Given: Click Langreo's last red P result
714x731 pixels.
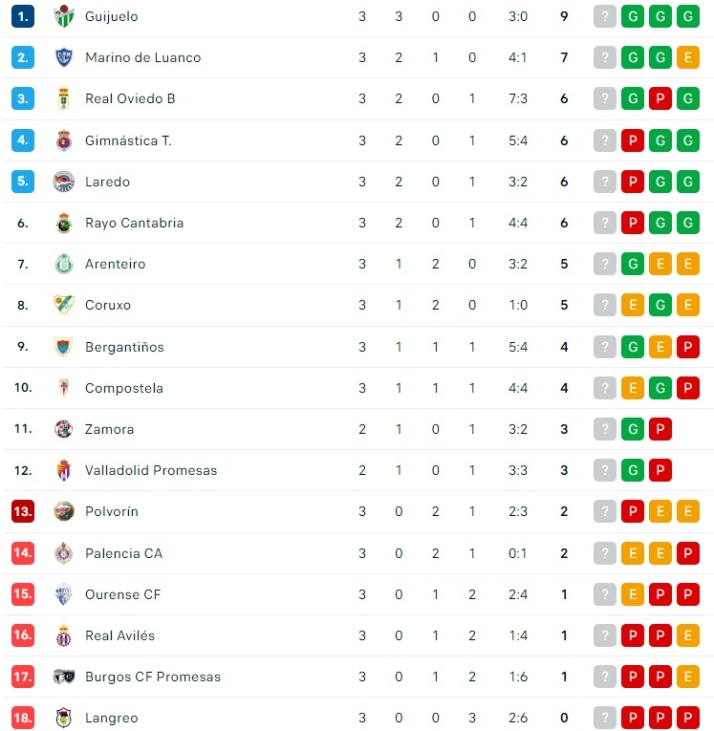Looking at the screenshot, I should [687, 718].
